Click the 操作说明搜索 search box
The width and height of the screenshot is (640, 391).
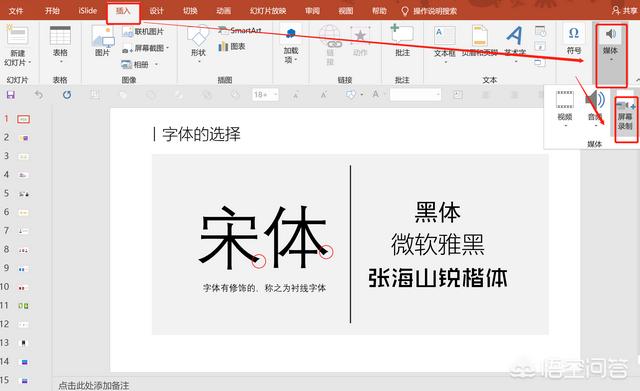point(429,11)
